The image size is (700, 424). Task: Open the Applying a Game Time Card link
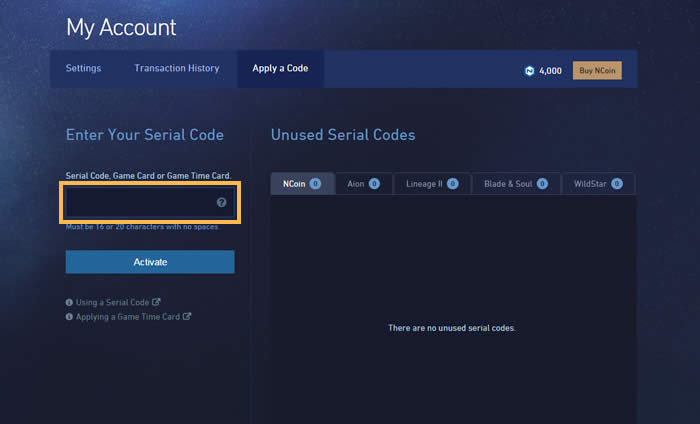click(x=128, y=316)
